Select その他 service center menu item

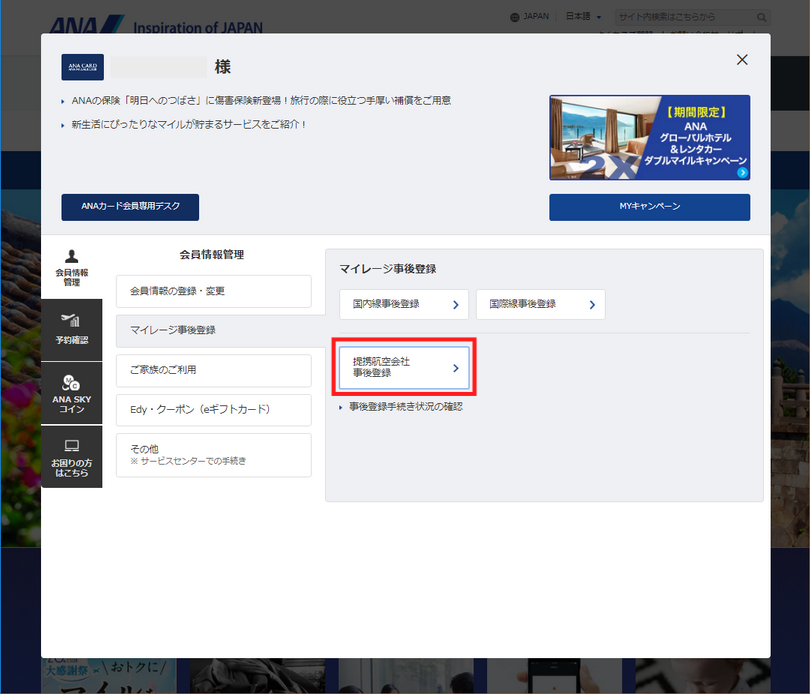(214, 455)
